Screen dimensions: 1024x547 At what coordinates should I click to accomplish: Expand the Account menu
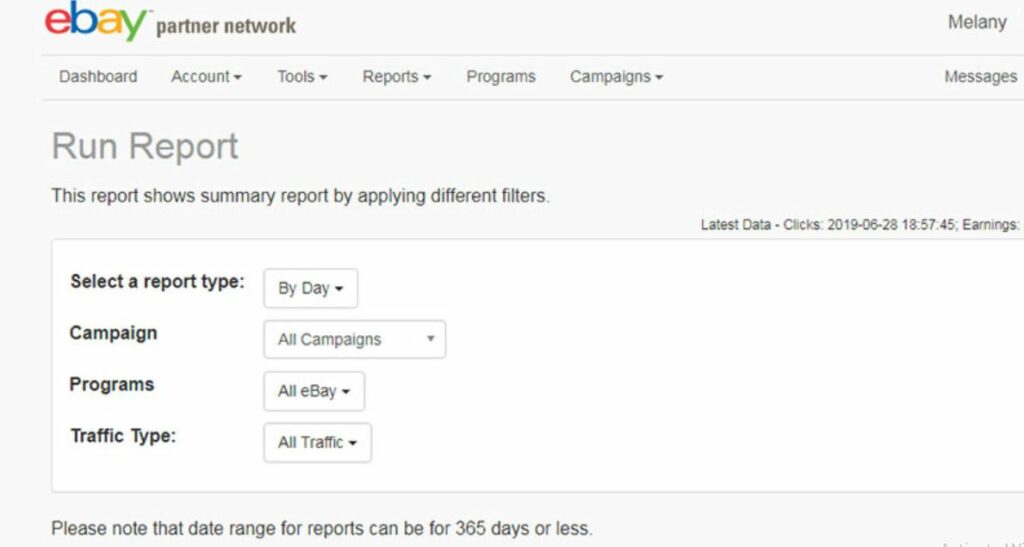click(206, 77)
